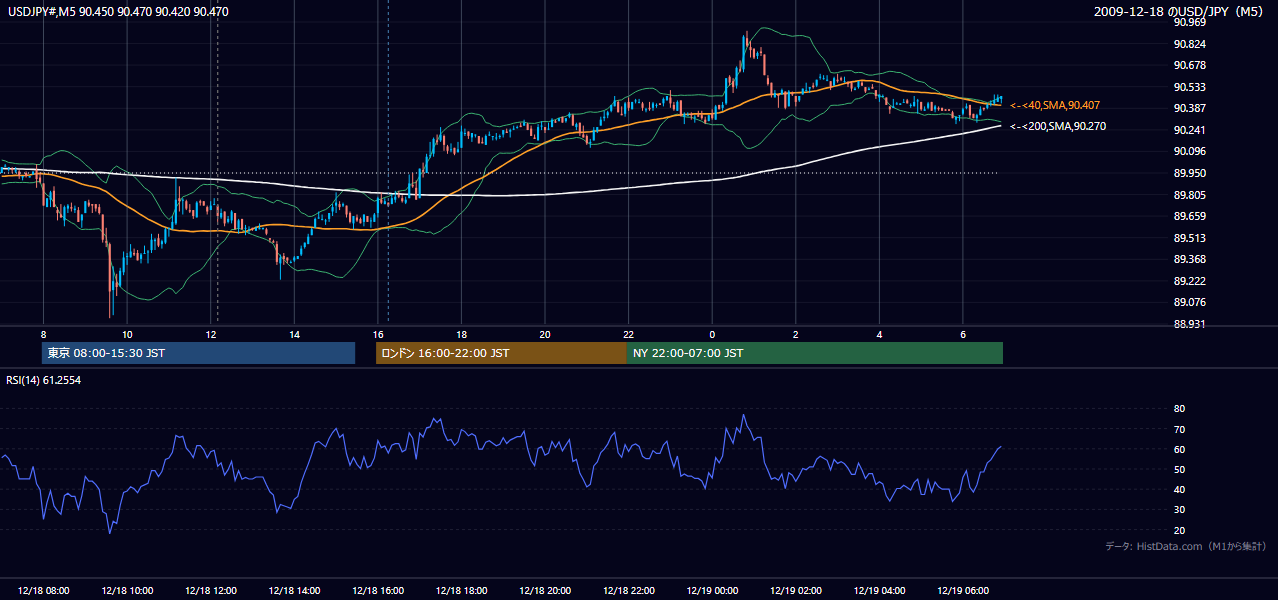
Task: Click the 12/19 04:00 date label
Action: (x=879, y=591)
